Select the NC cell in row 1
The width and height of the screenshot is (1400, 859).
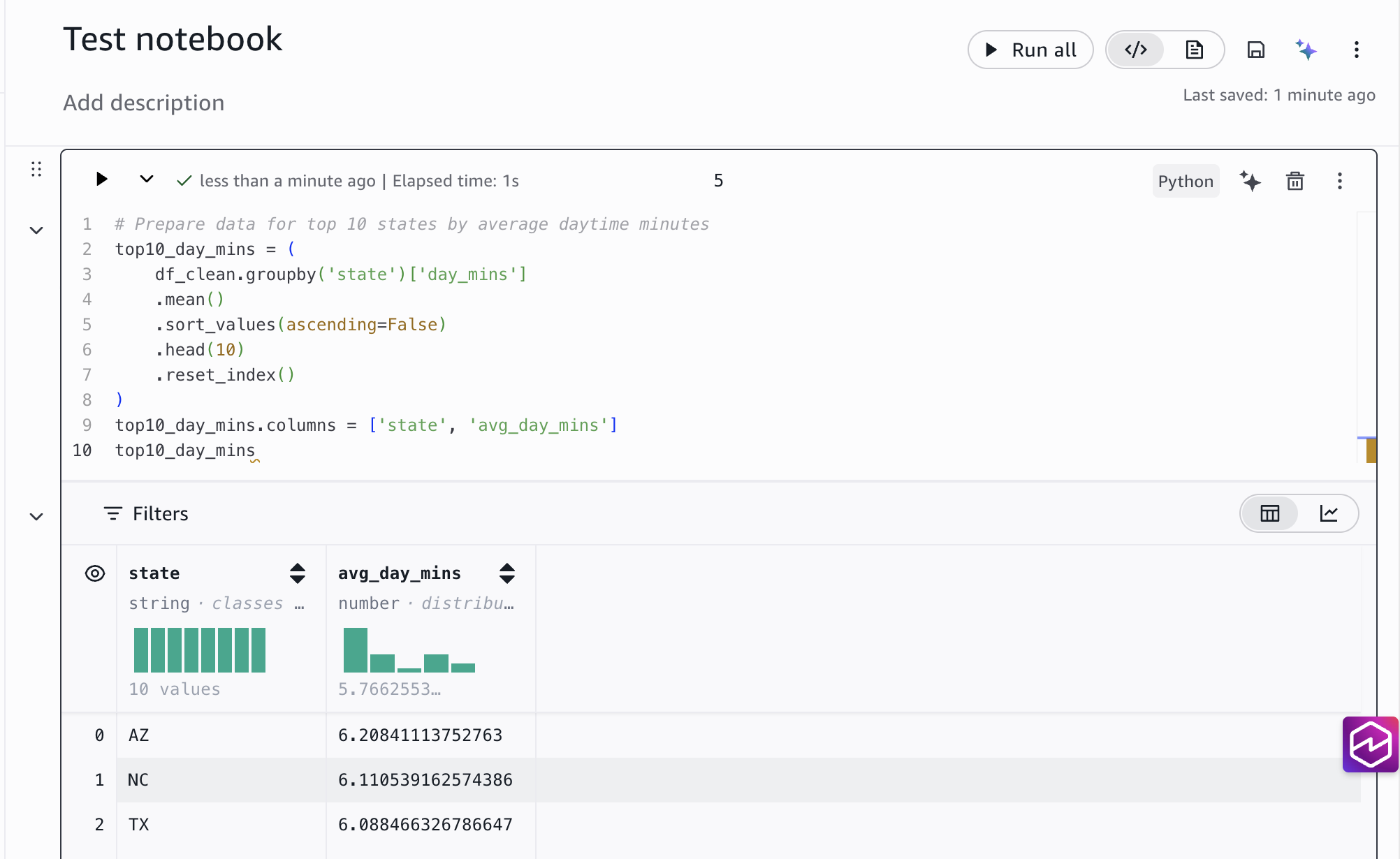point(221,780)
